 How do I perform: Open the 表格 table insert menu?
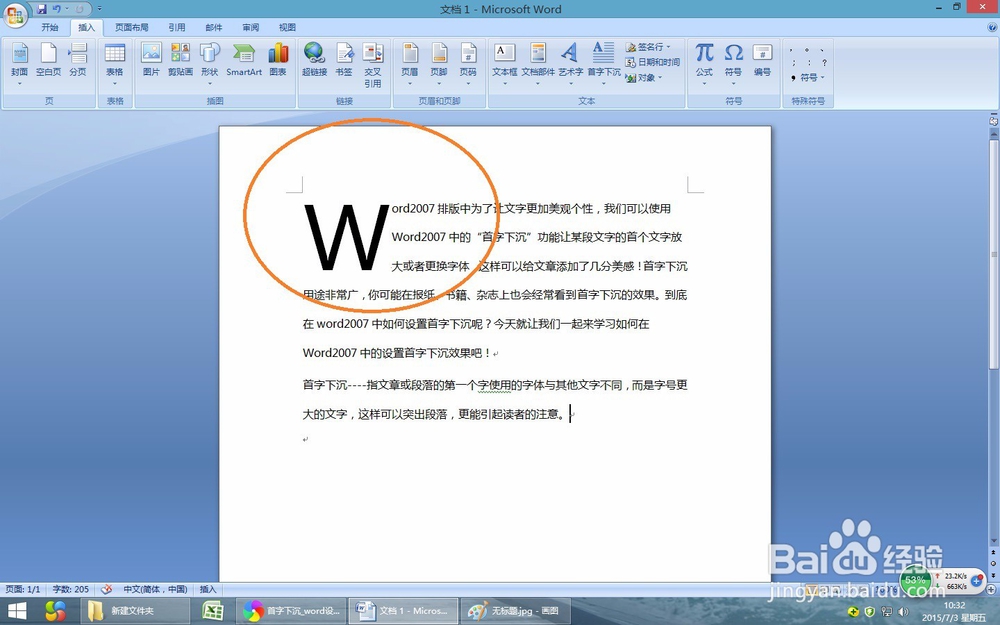(115, 62)
